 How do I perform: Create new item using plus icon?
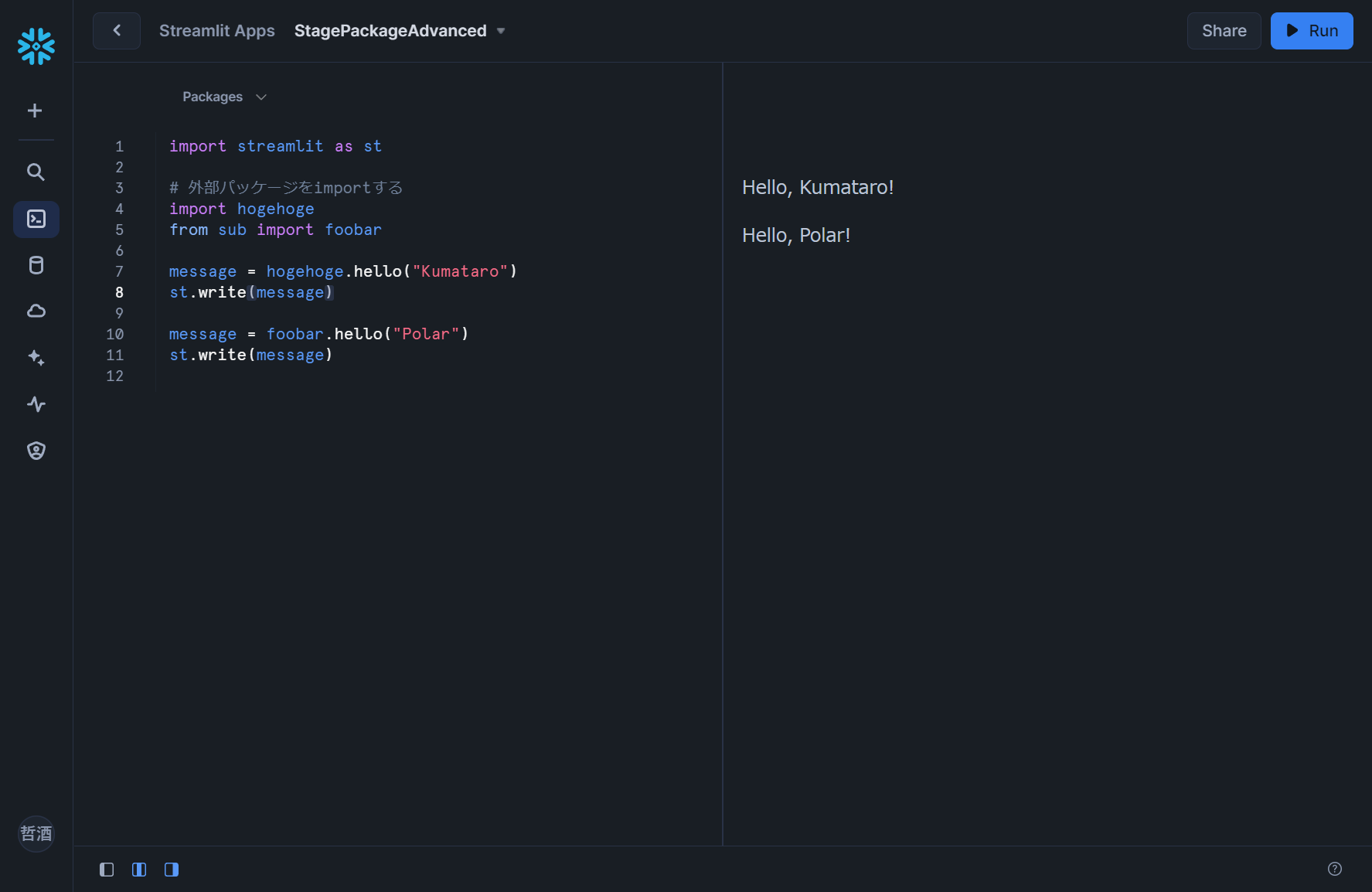coord(36,110)
